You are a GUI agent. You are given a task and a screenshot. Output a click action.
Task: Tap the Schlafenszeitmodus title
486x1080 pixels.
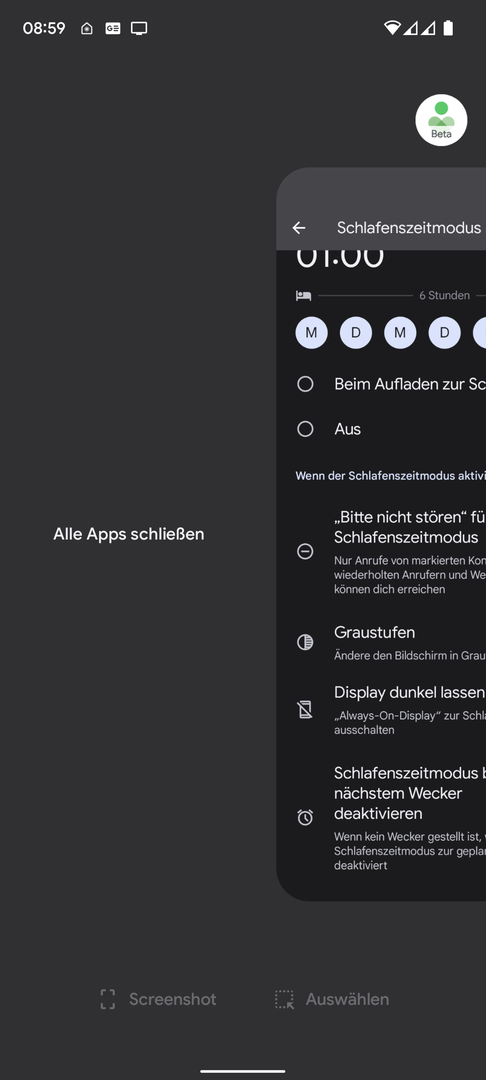(x=409, y=228)
